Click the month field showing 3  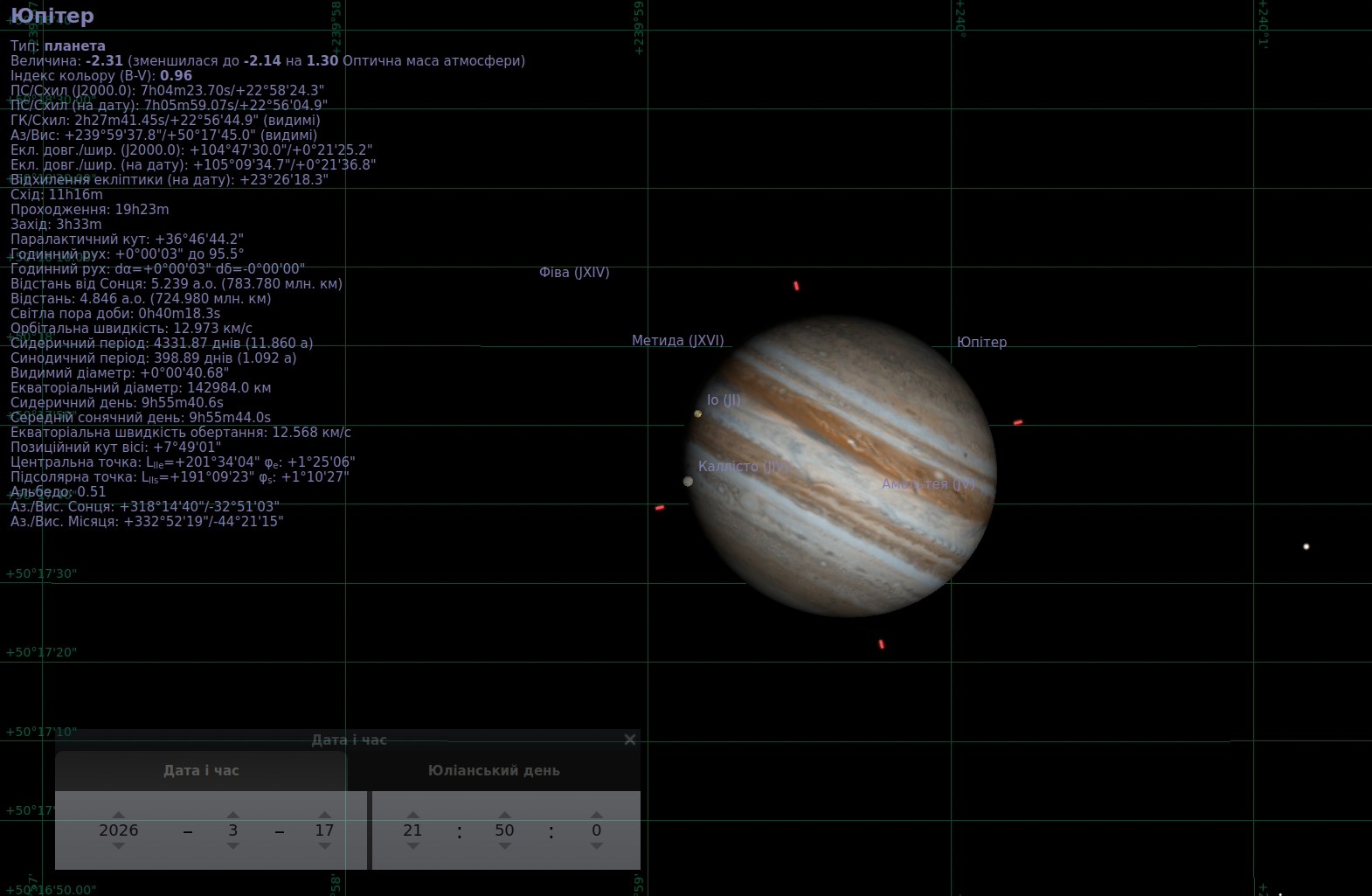point(232,830)
